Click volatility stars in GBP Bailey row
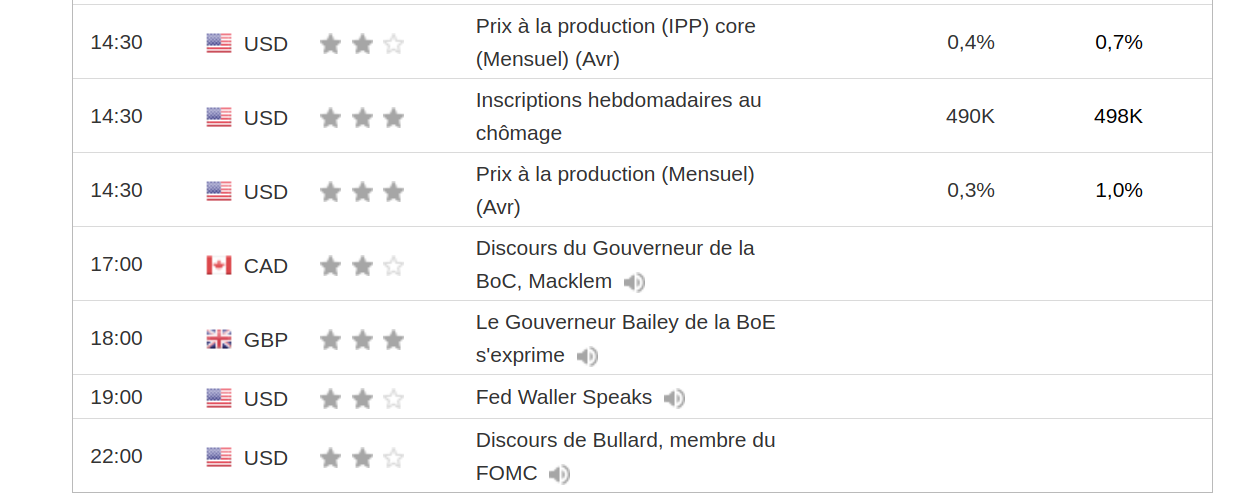The image size is (1239, 498). pos(361,340)
